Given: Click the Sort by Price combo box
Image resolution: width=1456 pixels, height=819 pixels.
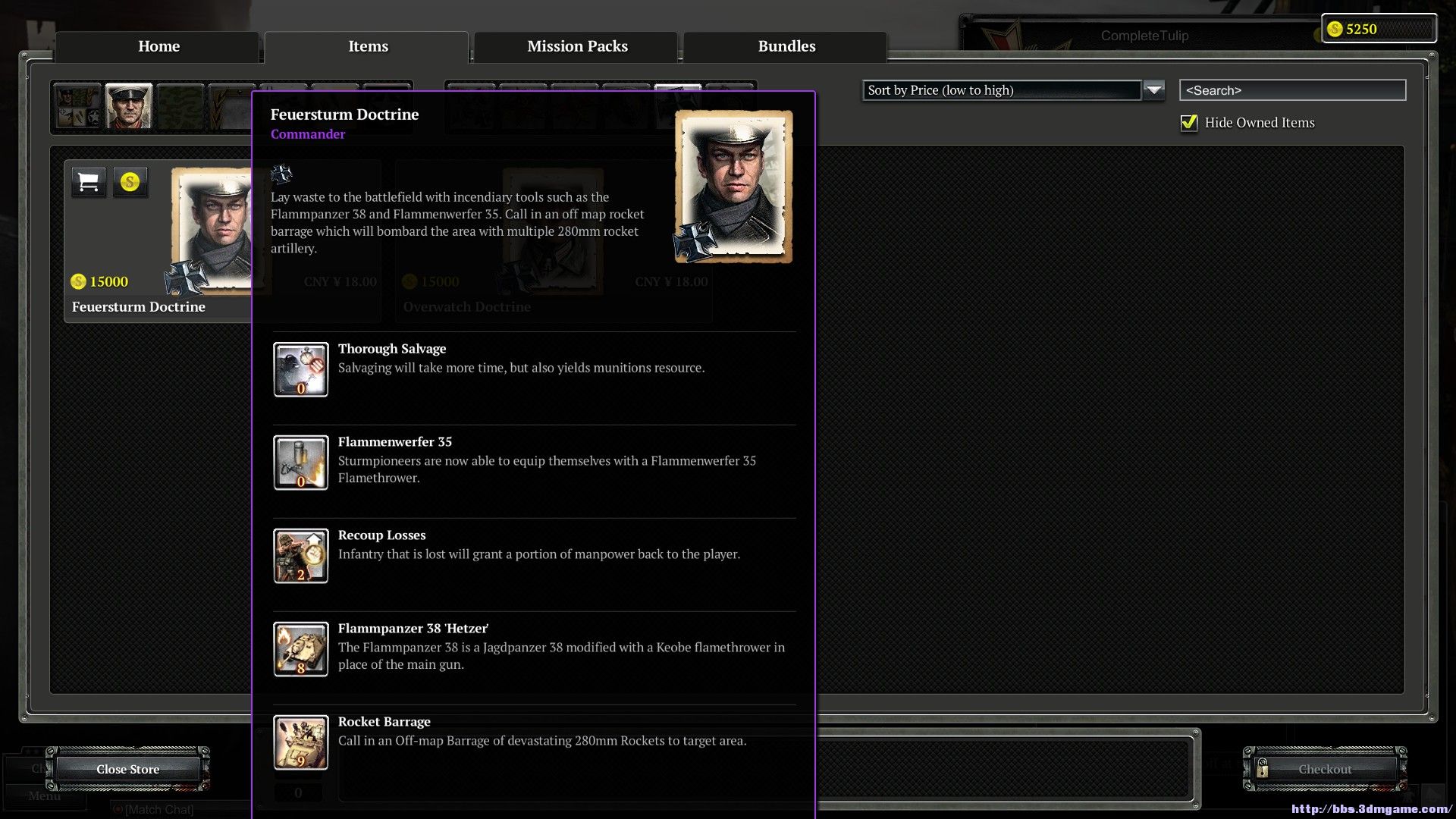Looking at the screenshot, I should pos(1001,90).
